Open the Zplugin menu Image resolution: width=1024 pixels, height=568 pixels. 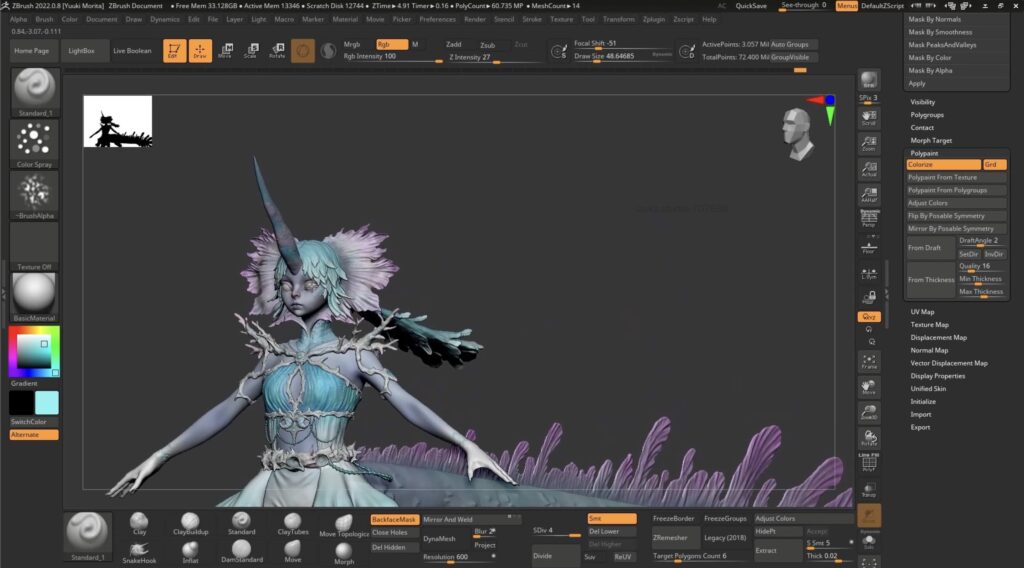pyautogui.click(x=653, y=19)
